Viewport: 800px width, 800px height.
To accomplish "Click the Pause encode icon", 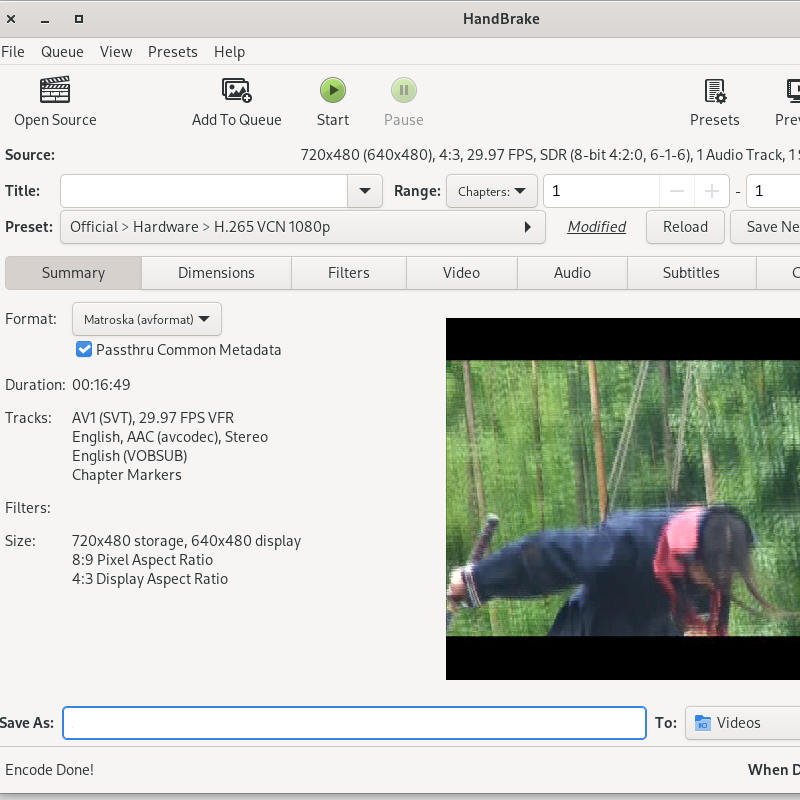I will tap(403, 91).
